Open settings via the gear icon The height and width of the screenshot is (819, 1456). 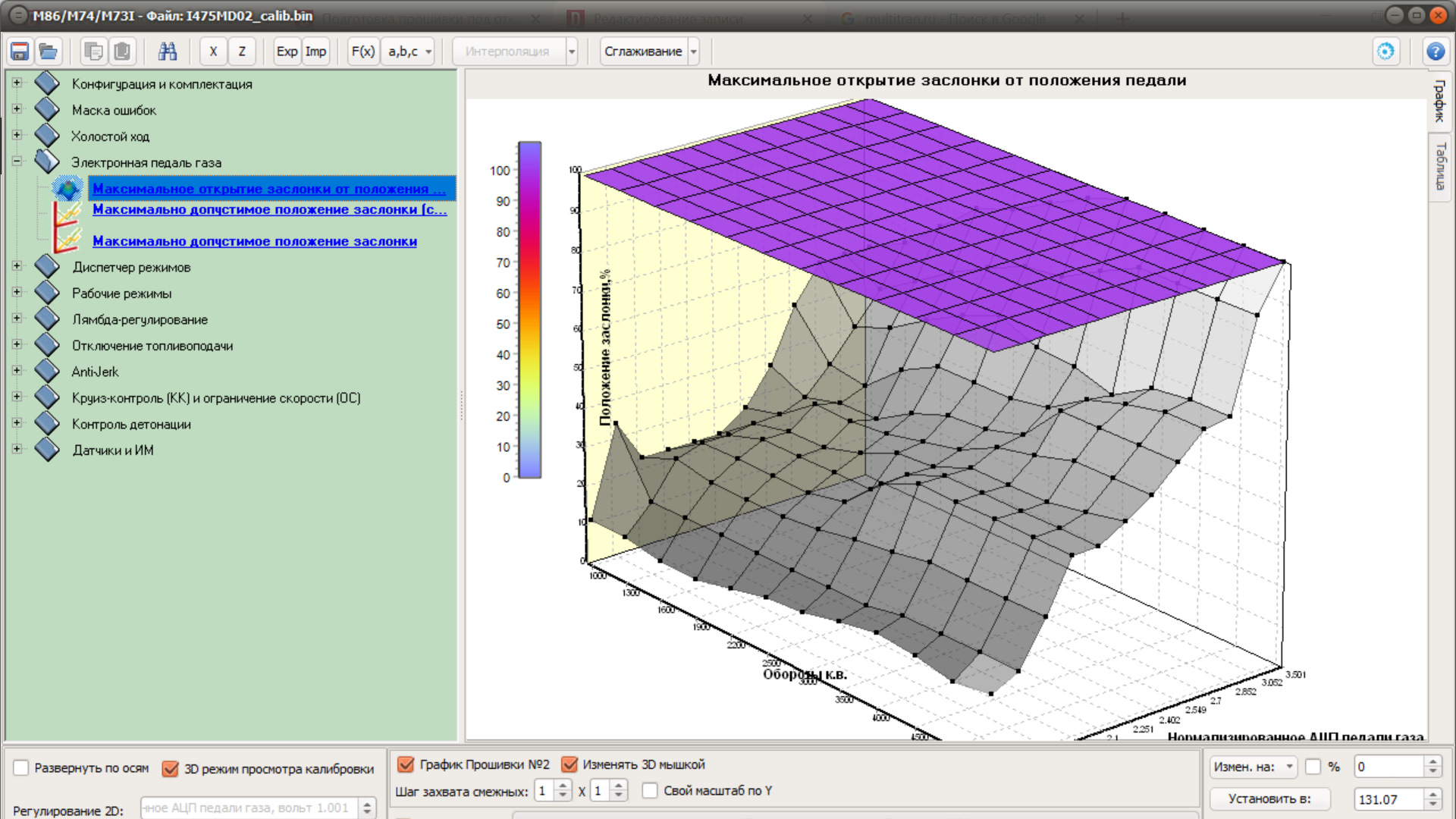coord(1385,52)
